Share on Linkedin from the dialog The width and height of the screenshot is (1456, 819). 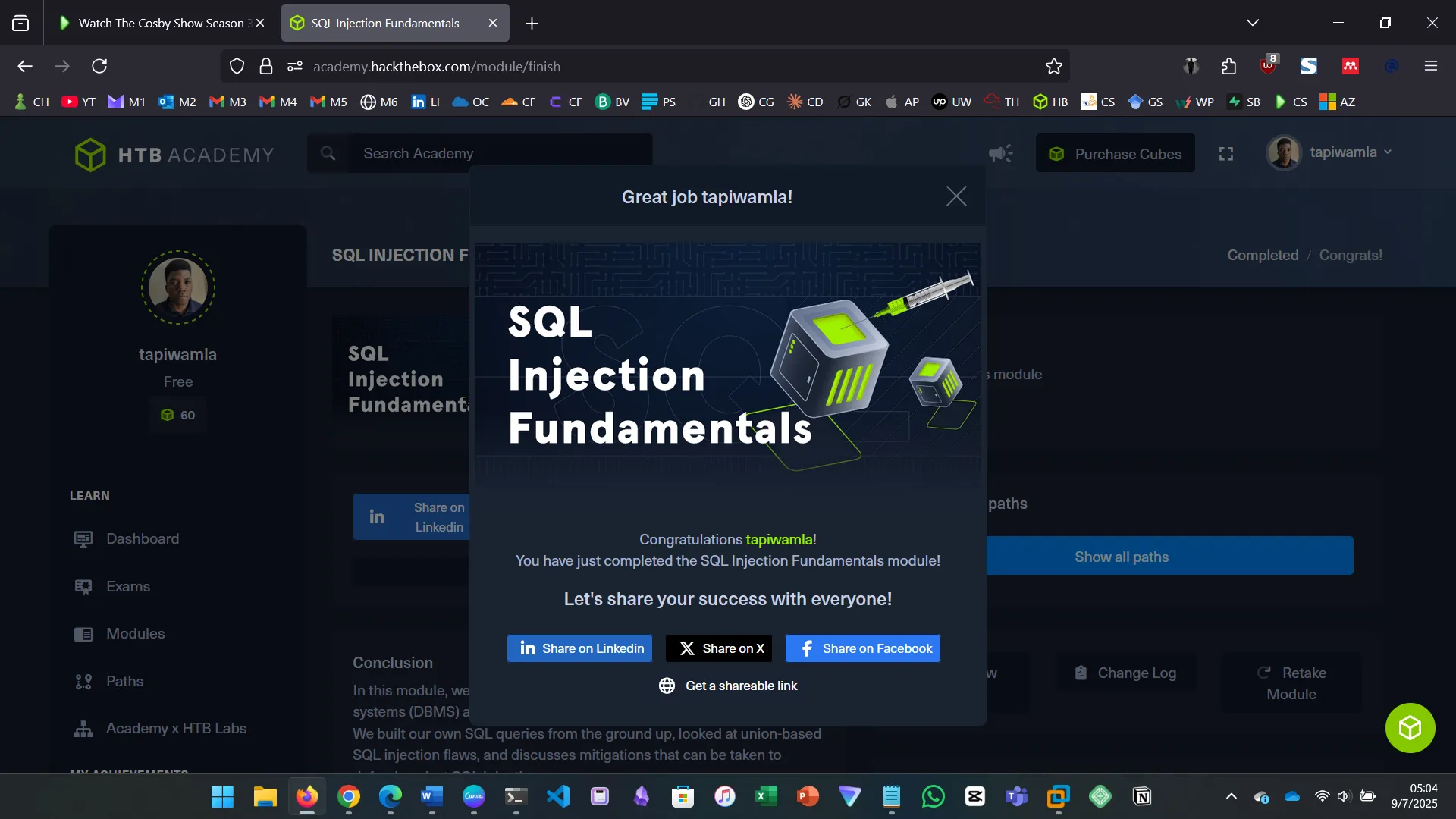[x=580, y=648]
